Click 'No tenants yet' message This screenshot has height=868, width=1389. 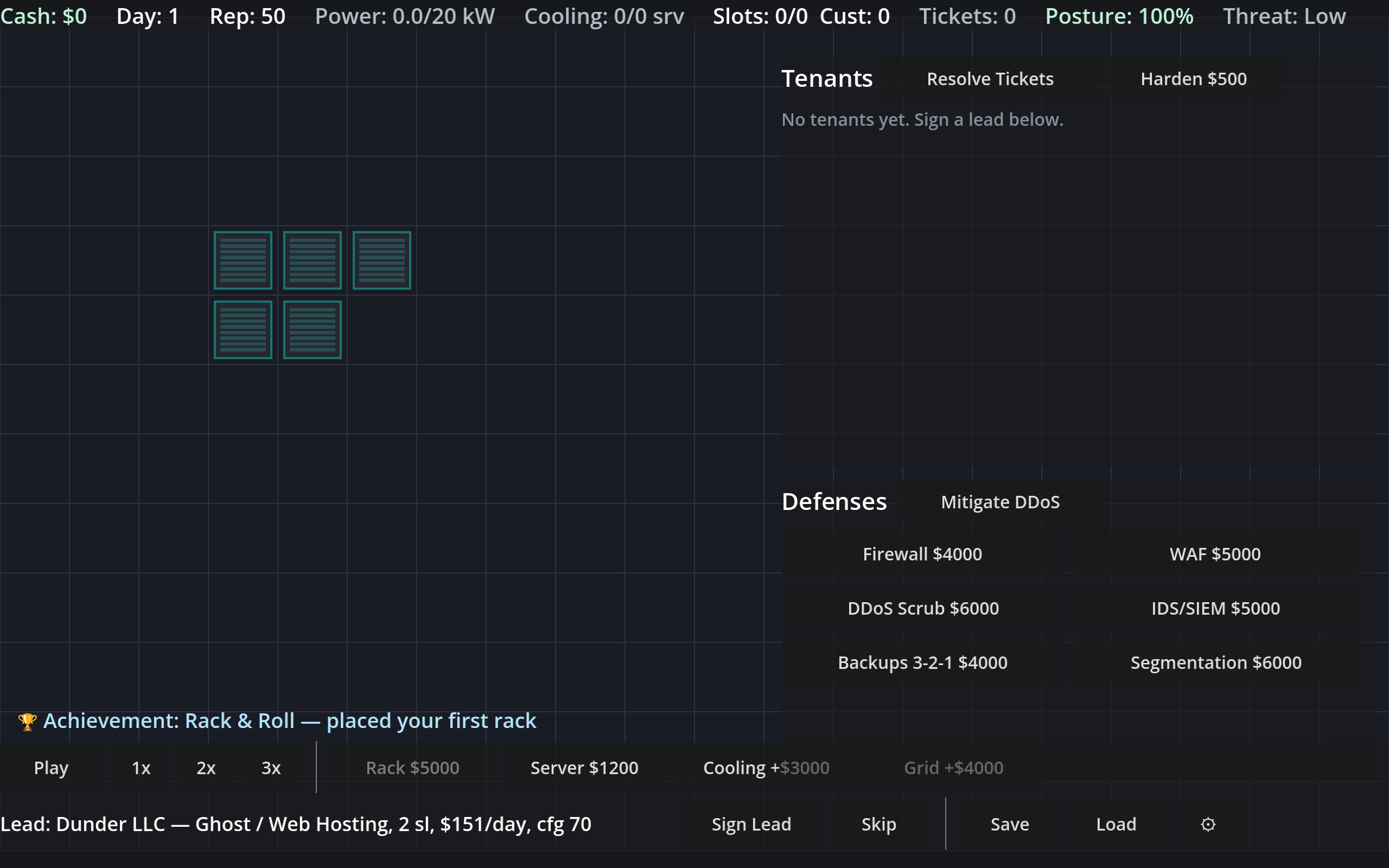pyautogui.click(x=922, y=119)
